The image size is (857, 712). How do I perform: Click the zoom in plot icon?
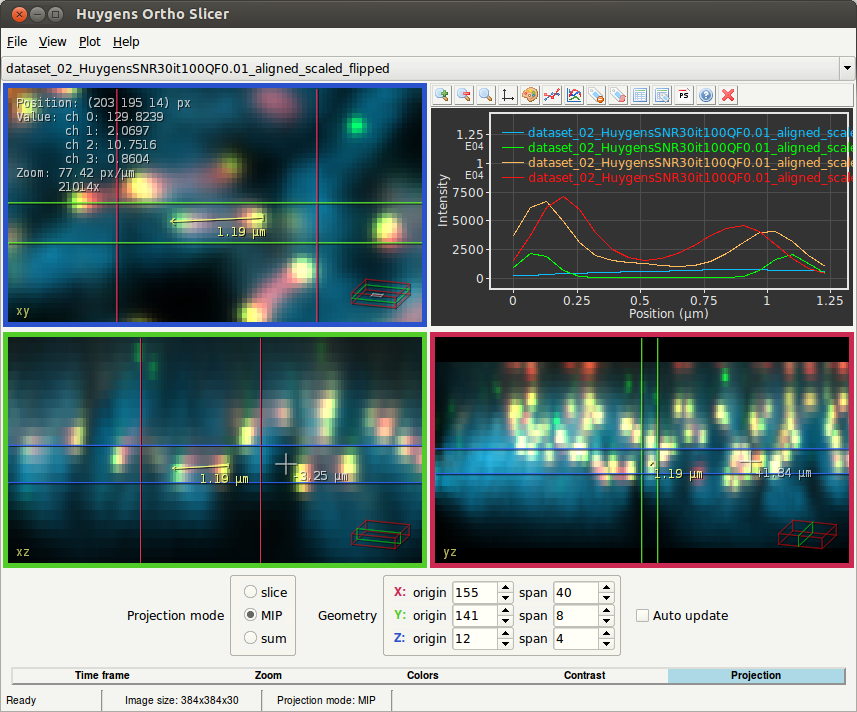pyautogui.click(x=442, y=95)
